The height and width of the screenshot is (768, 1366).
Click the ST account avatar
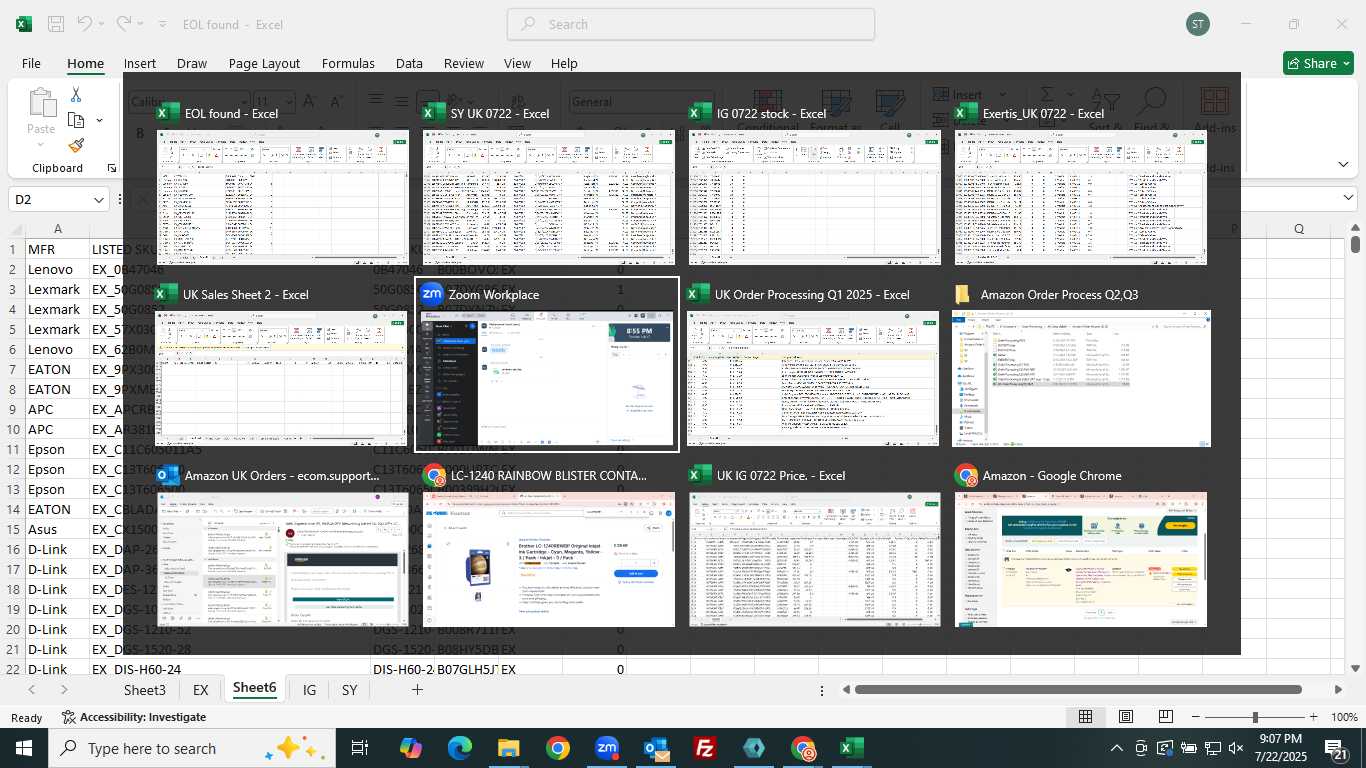[x=1198, y=24]
